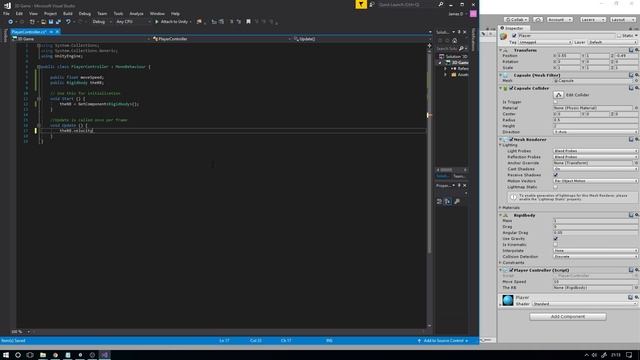Image resolution: width=640 pixels, height=360 pixels.
Task: Open the Layer dropdown (Default)
Action: click(613, 42)
